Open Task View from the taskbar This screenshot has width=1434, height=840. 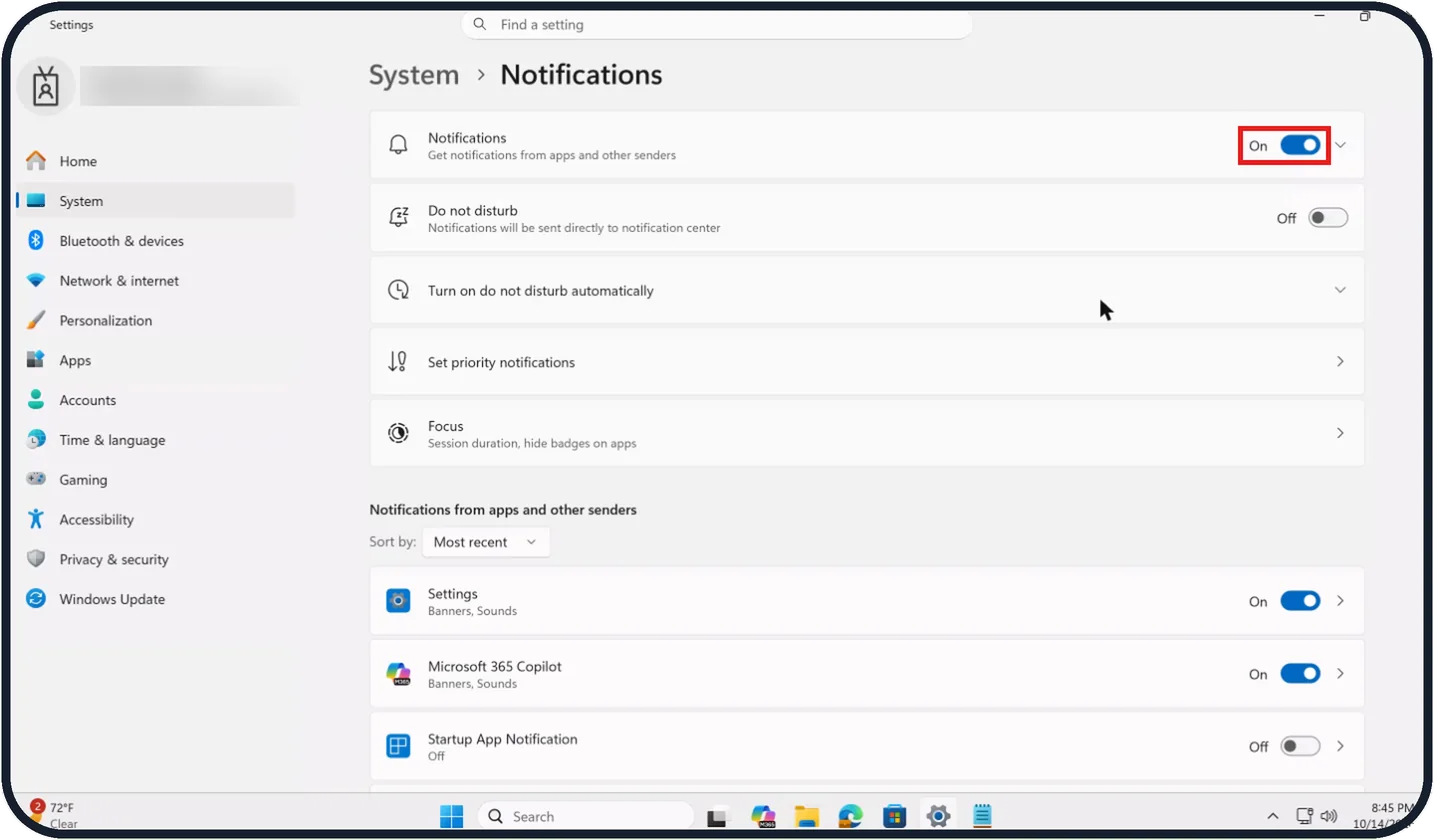coord(717,816)
